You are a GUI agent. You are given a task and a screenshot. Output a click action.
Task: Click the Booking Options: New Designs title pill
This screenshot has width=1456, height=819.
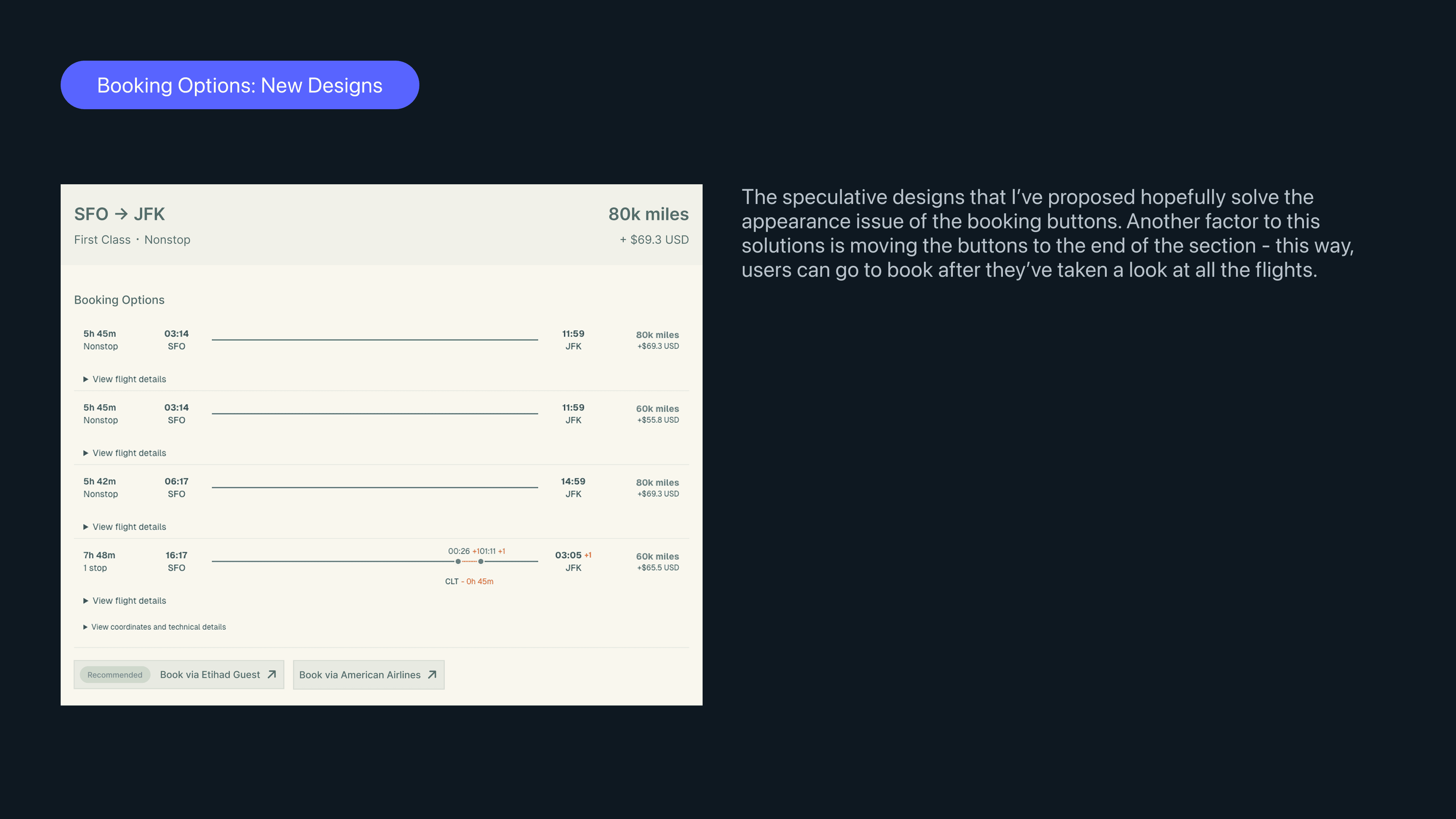[x=240, y=85]
